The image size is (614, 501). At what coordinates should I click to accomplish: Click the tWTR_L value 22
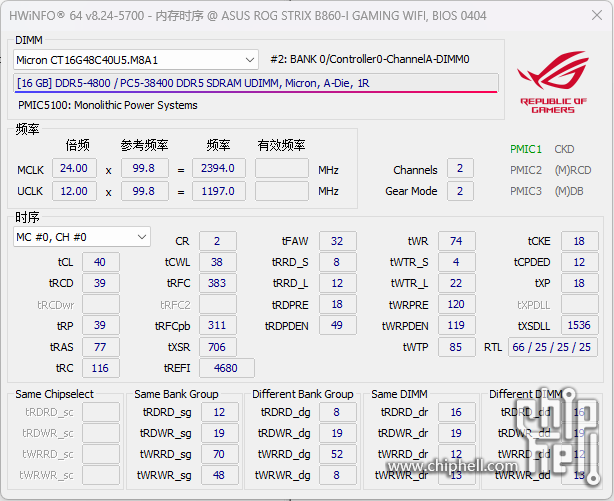point(457,283)
